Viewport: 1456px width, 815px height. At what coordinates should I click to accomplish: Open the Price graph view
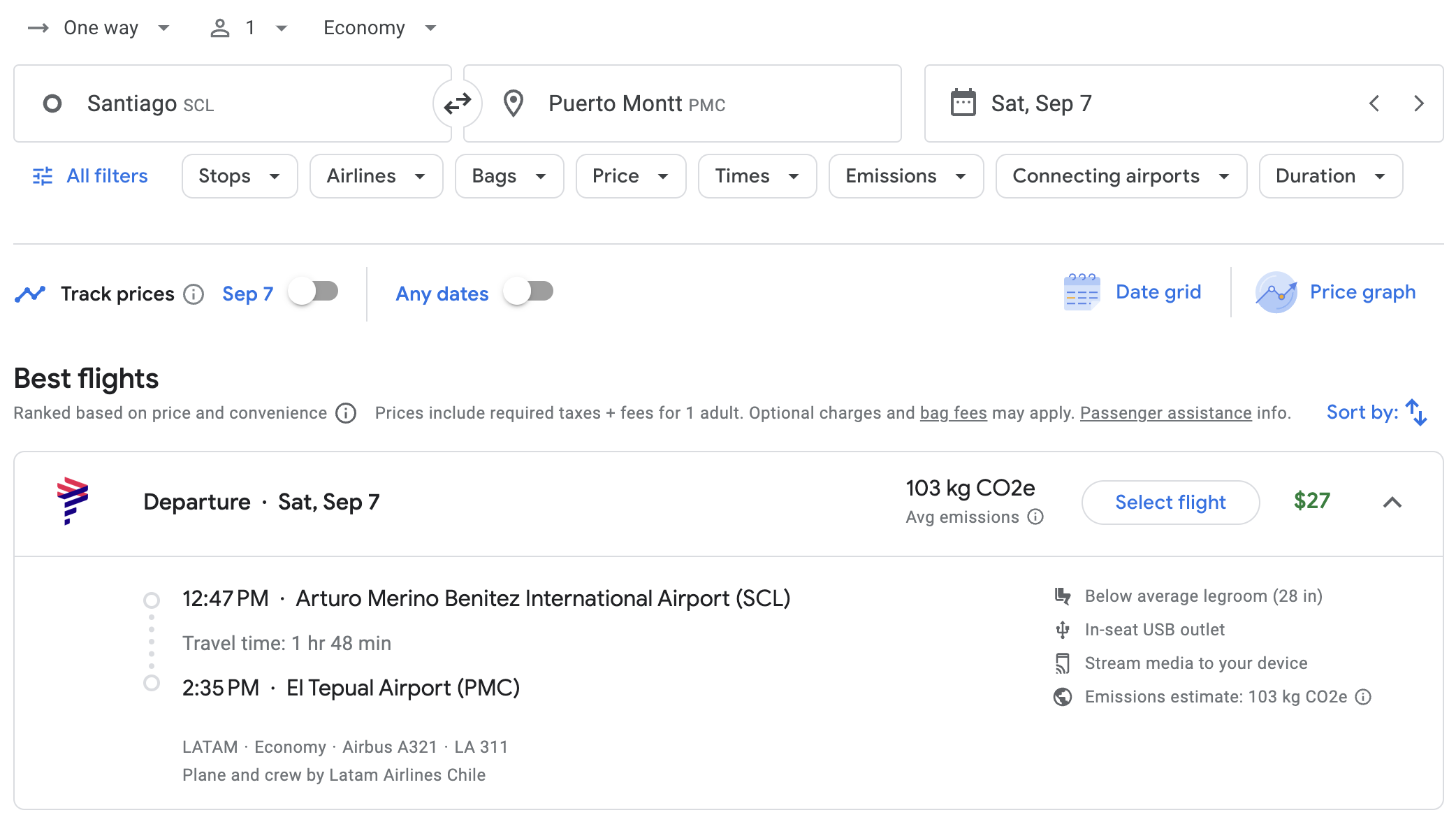pyautogui.click(x=1335, y=292)
